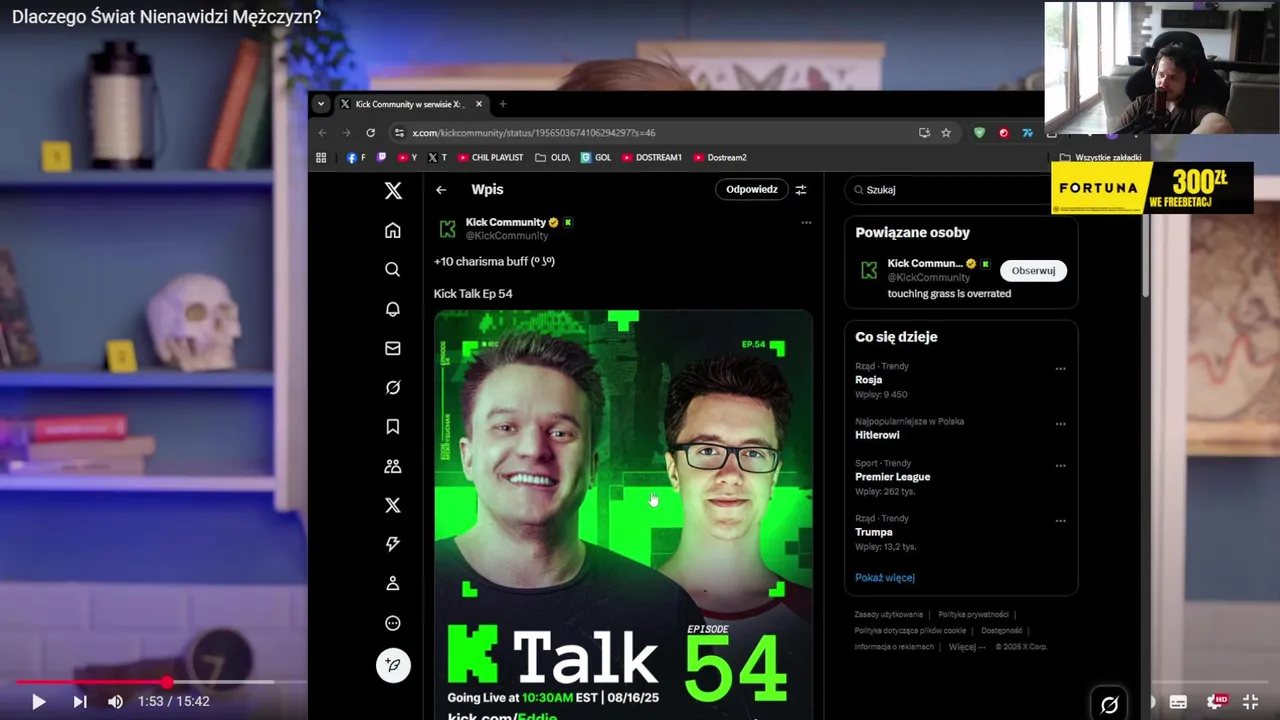
Task: Open More circle icon in sidebar
Action: [393, 623]
